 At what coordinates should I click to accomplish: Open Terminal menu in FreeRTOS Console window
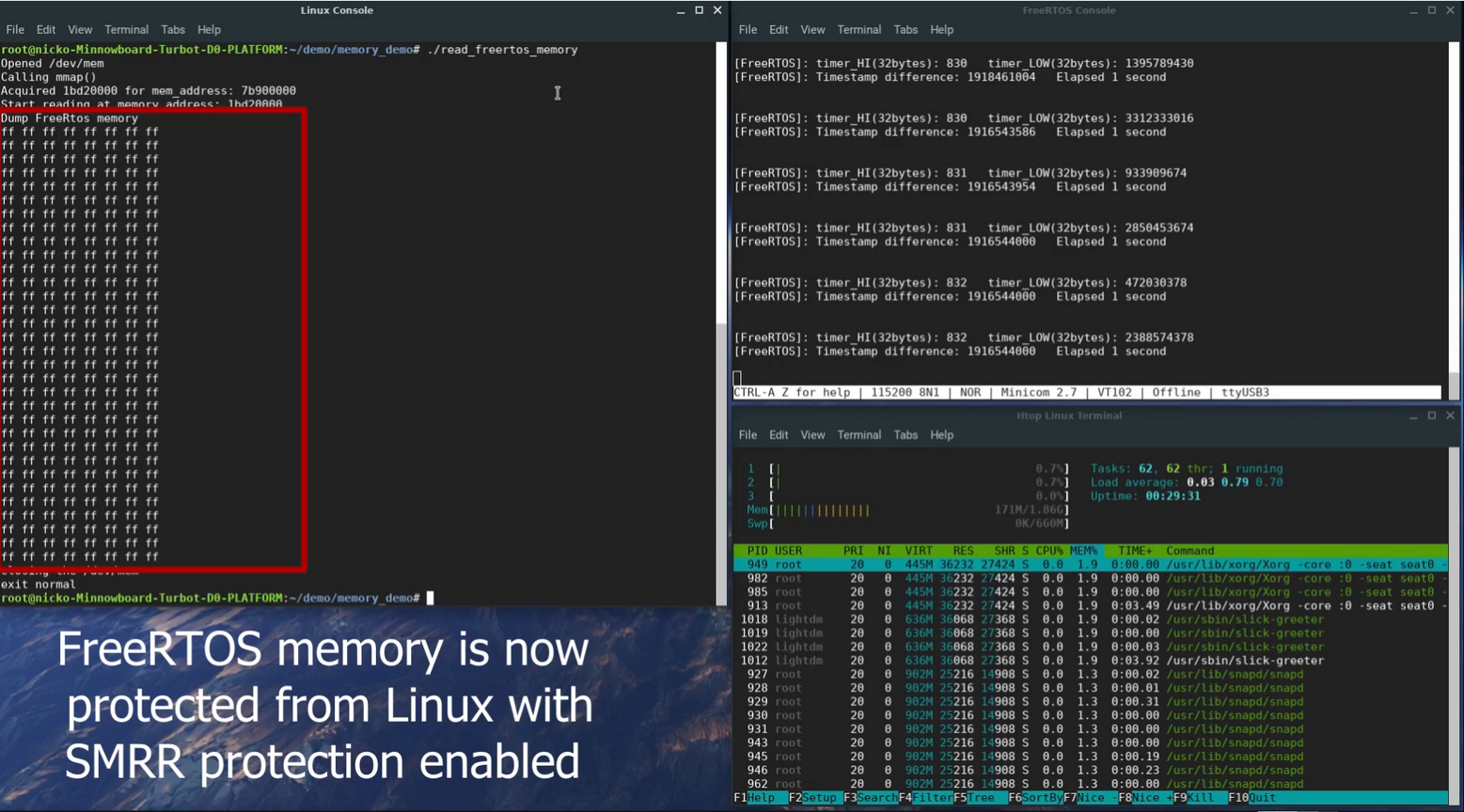(x=859, y=30)
